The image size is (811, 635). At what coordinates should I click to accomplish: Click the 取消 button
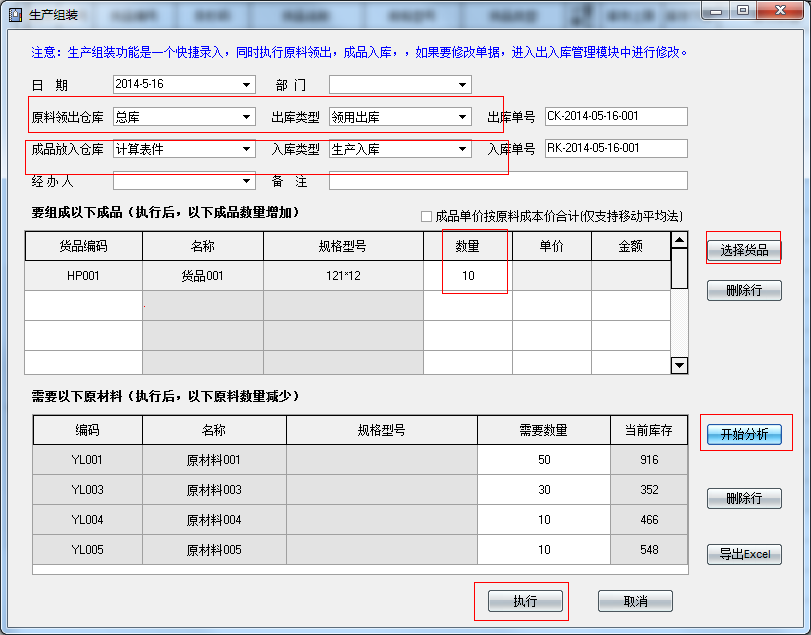pos(635,601)
